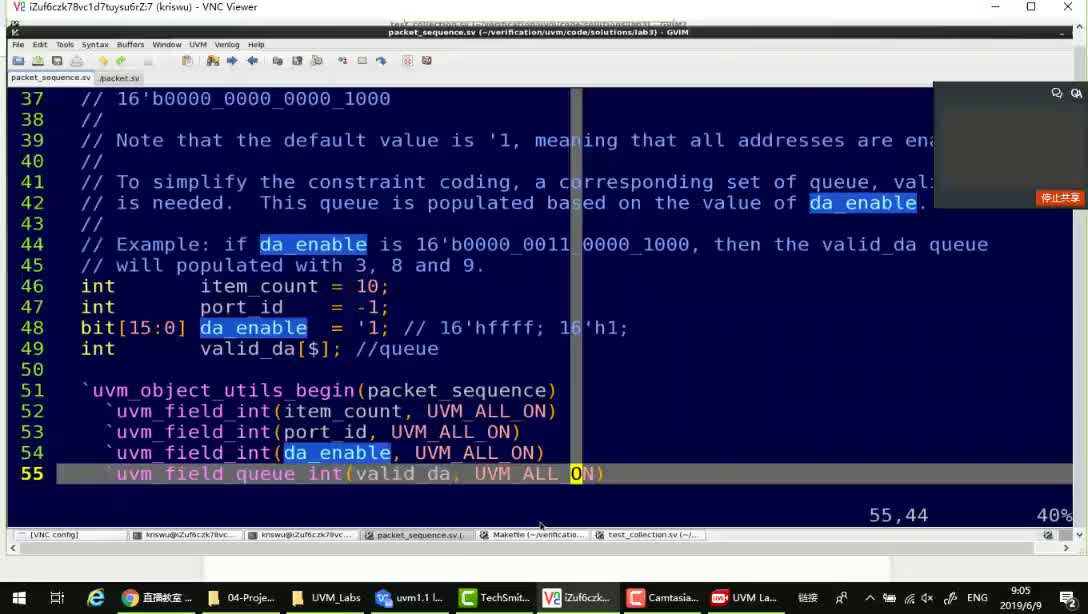Open the UVM menu
1088x614 pixels.
tap(198, 44)
